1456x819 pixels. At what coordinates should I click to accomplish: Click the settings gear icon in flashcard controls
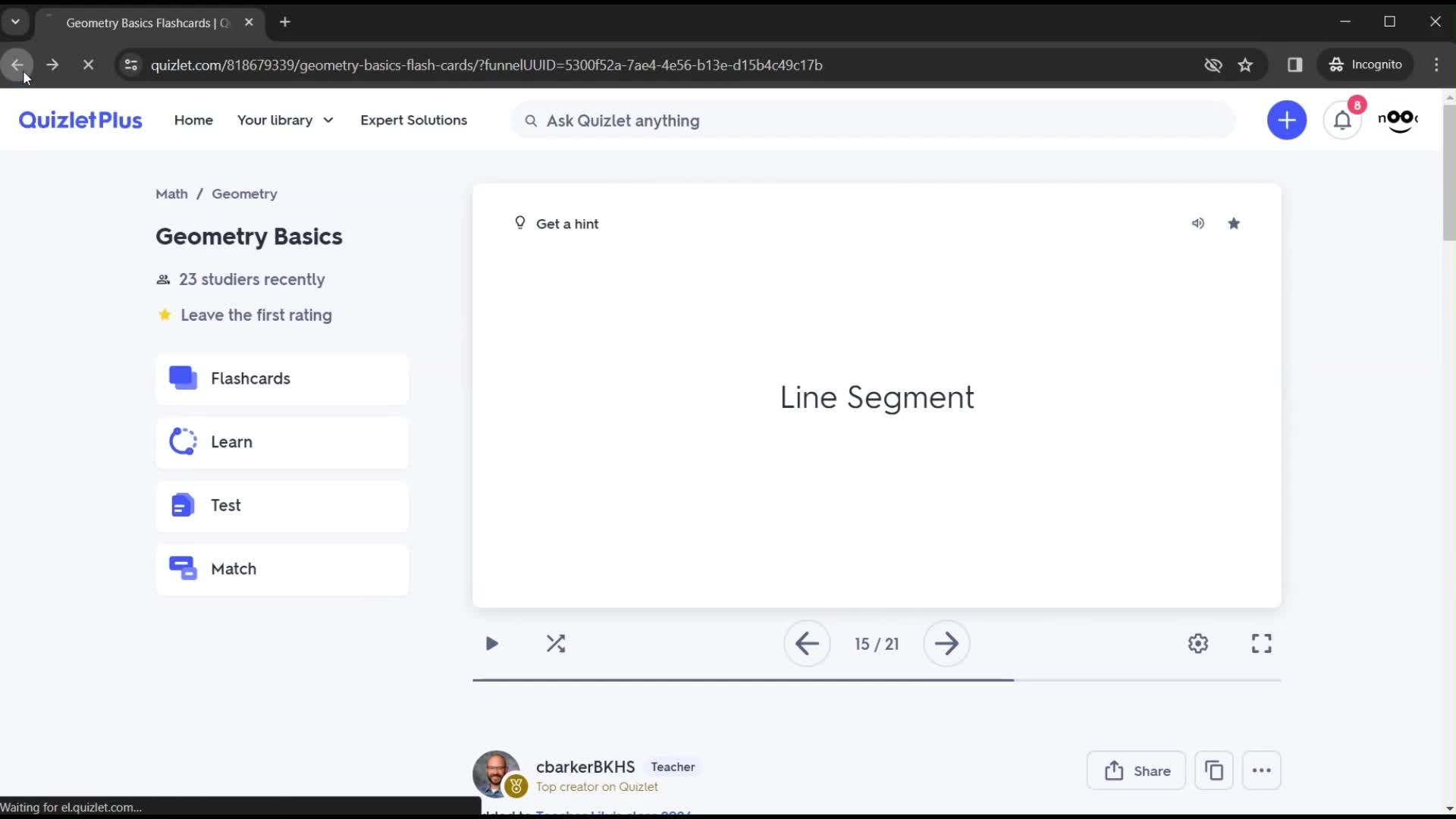coord(1199,643)
